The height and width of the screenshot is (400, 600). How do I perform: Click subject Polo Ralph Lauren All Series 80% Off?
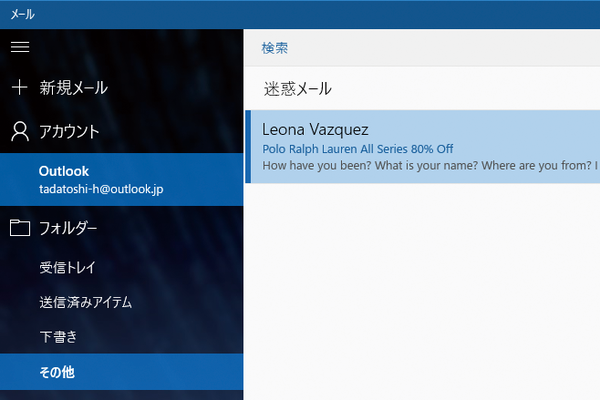tap(357, 149)
